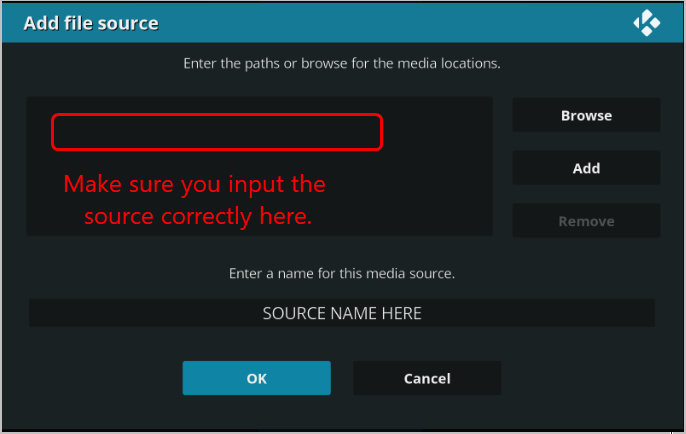686x434 pixels.
Task: Edit the SOURCE NAME HERE field
Action: [x=342, y=313]
